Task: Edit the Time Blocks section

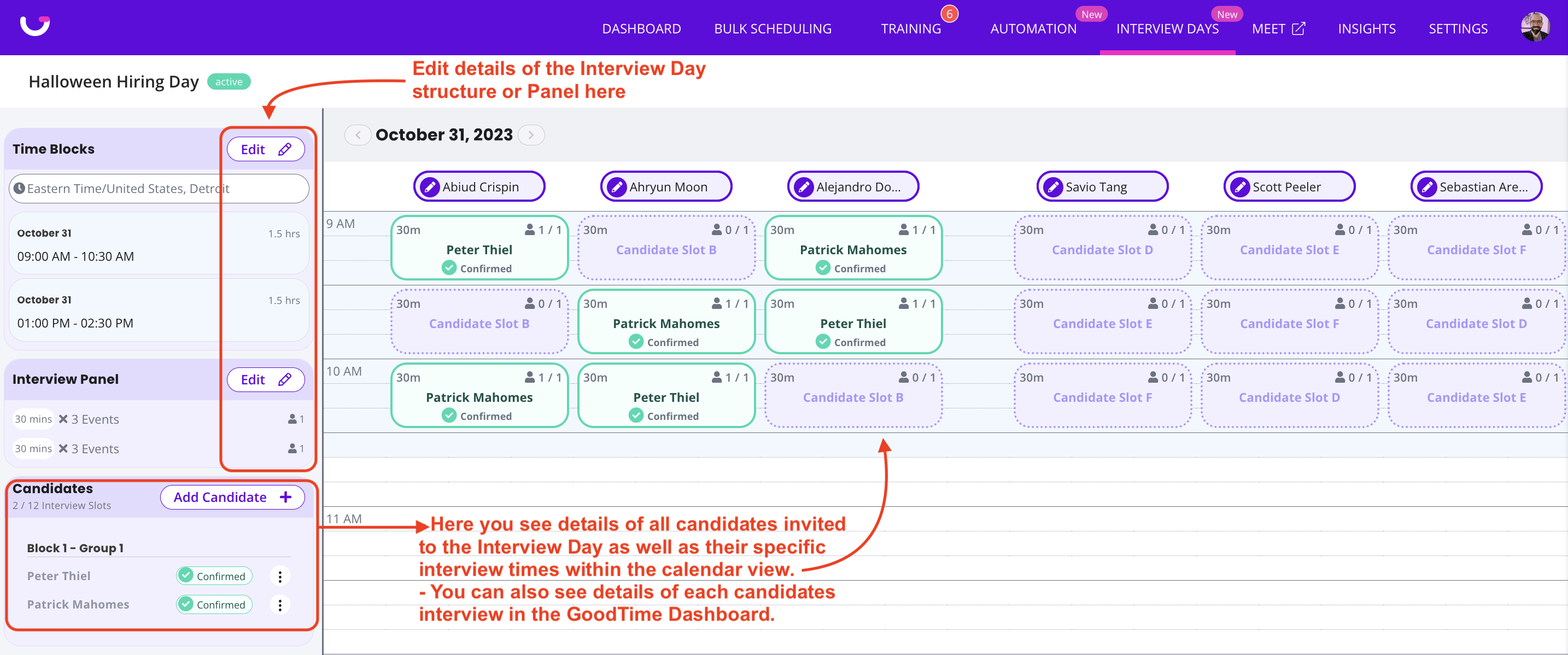Action: click(265, 149)
